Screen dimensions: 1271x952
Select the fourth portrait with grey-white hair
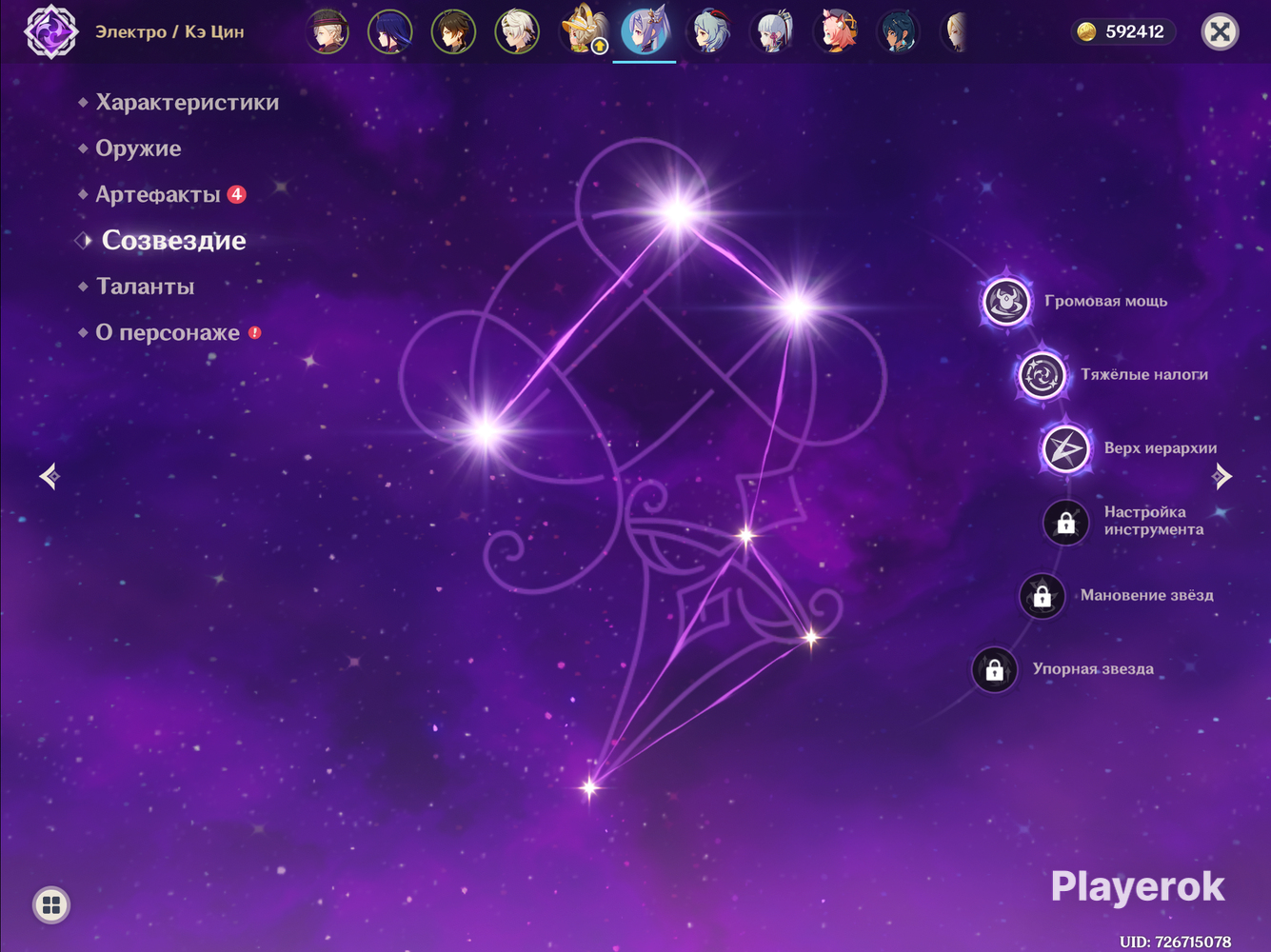(517, 31)
